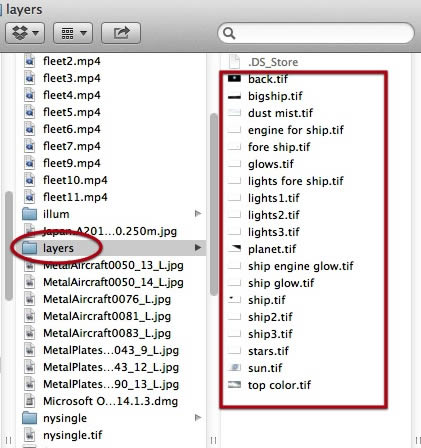Select MetalAircraft0050_13_L.jpg

click(x=113, y=265)
